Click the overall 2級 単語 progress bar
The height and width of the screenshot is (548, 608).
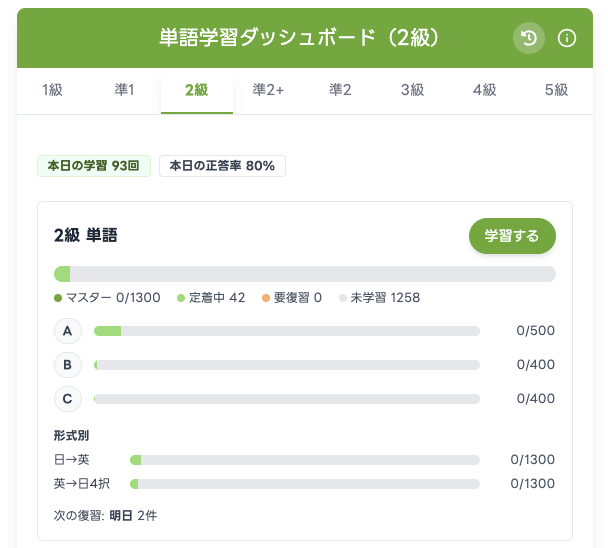pyautogui.click(x=305, y=274)
